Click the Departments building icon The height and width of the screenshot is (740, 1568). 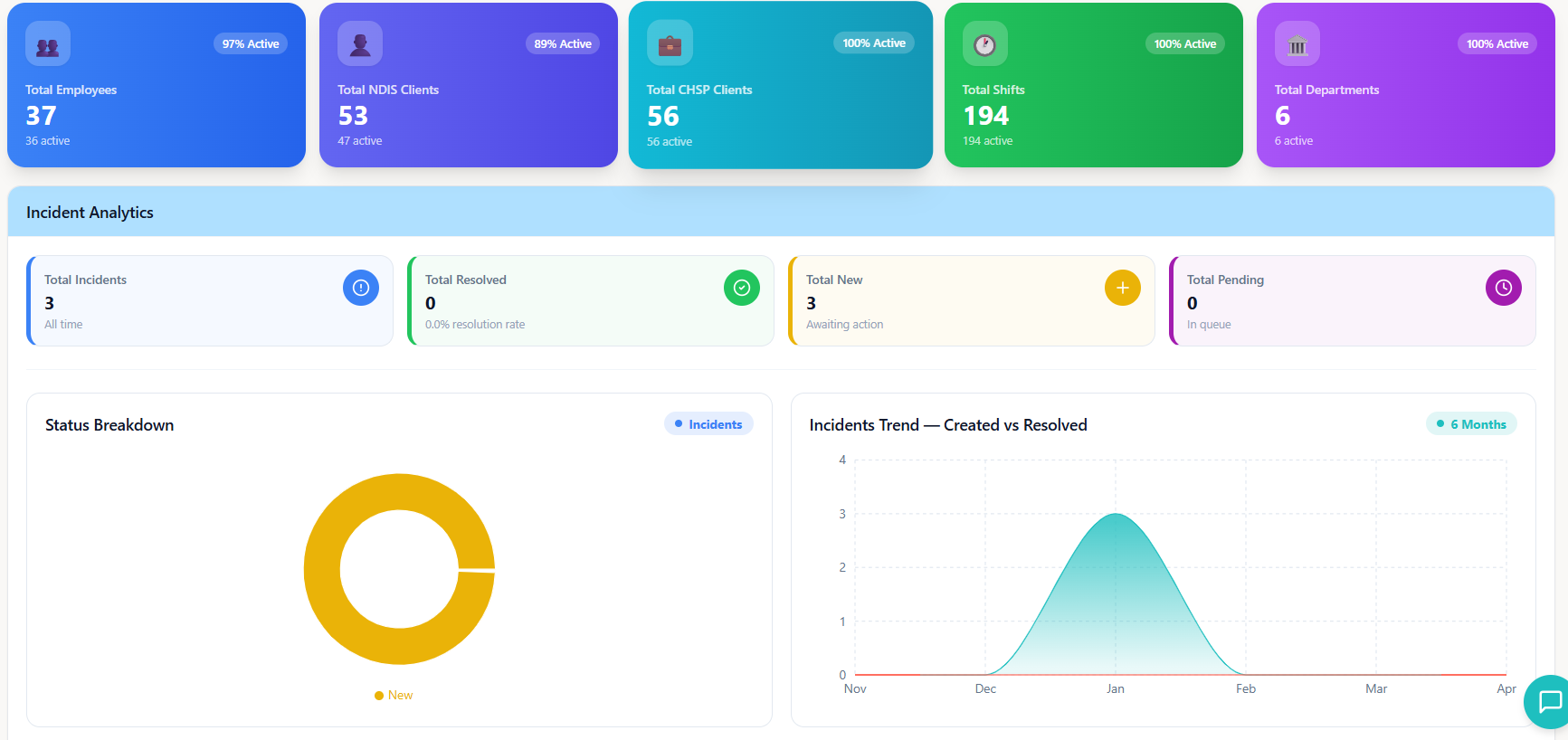pos(1297,43)
